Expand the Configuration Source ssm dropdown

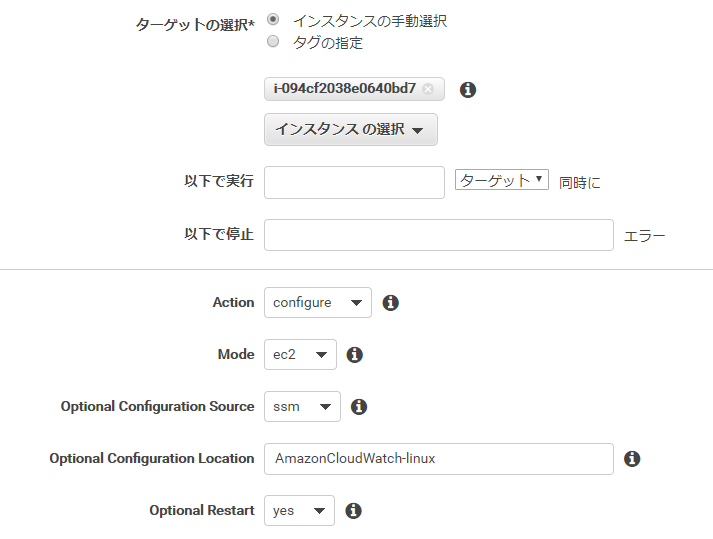coord(302,406)
